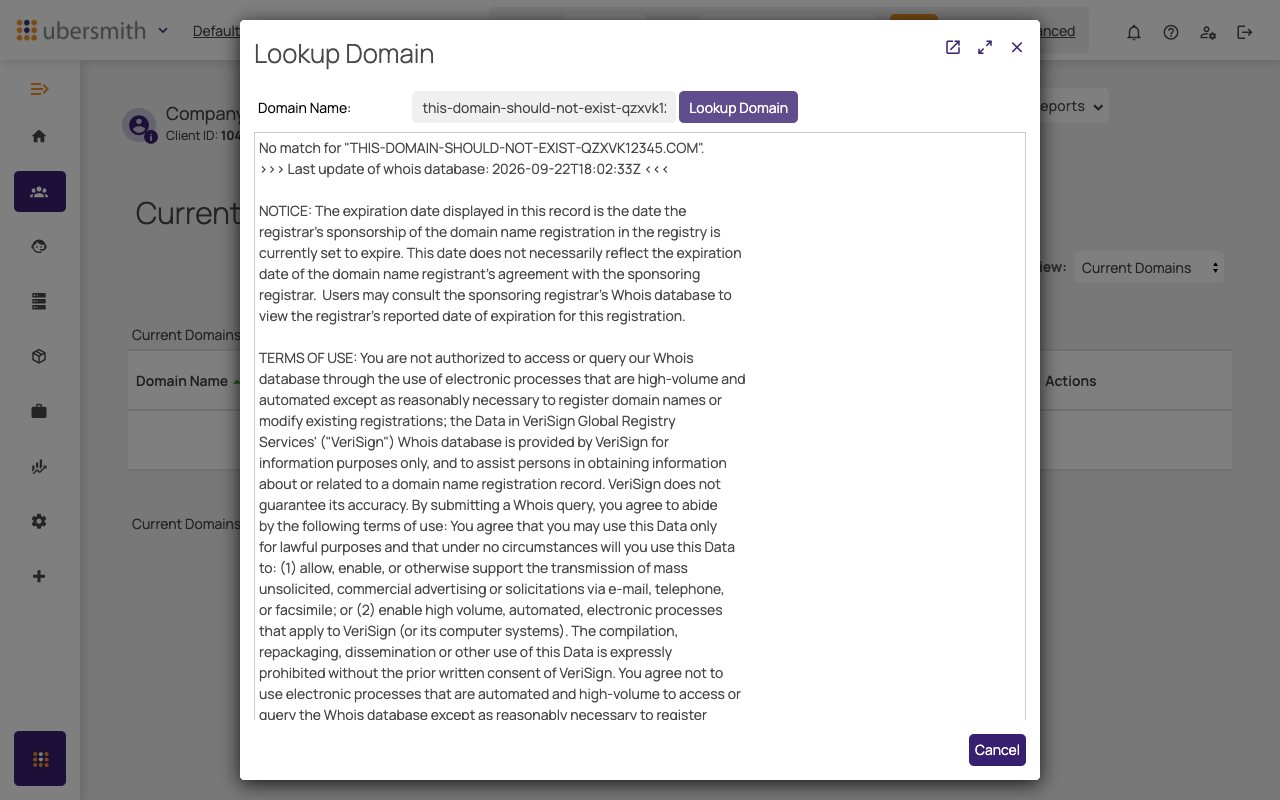The height and width of the screenshot is (800, 1280).
Task: Click the logout icon
Action: [x=1245, y=32]
